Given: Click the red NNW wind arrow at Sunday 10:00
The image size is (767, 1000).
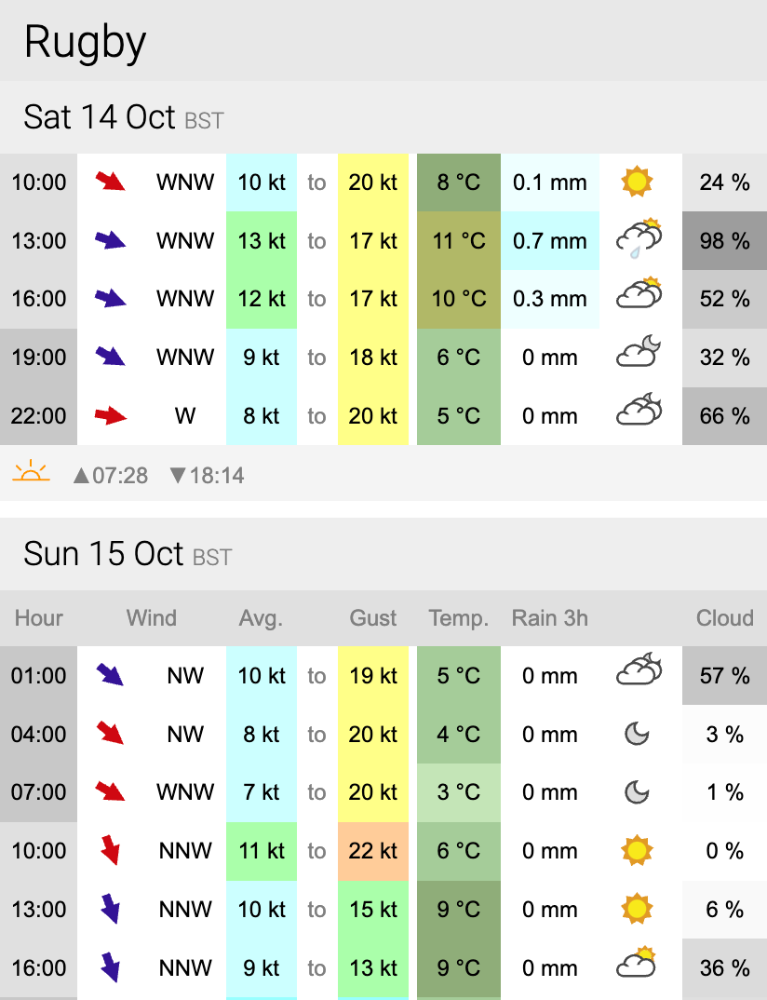Looking at the screenshot, I should pos(111,850).
